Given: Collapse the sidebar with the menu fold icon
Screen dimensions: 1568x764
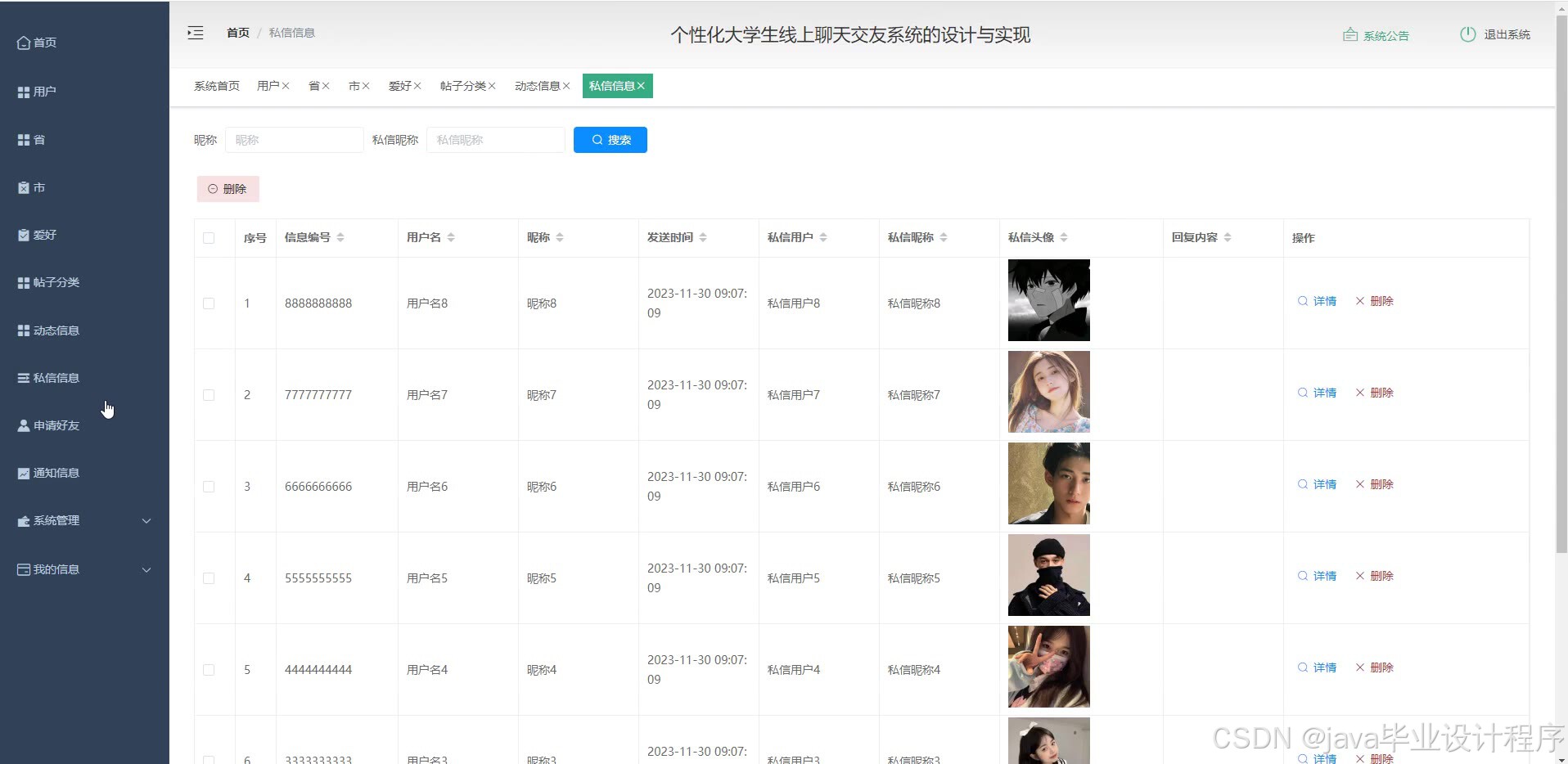Looking at the screenshot, I should pyautogui.click(x=195, y=33).
